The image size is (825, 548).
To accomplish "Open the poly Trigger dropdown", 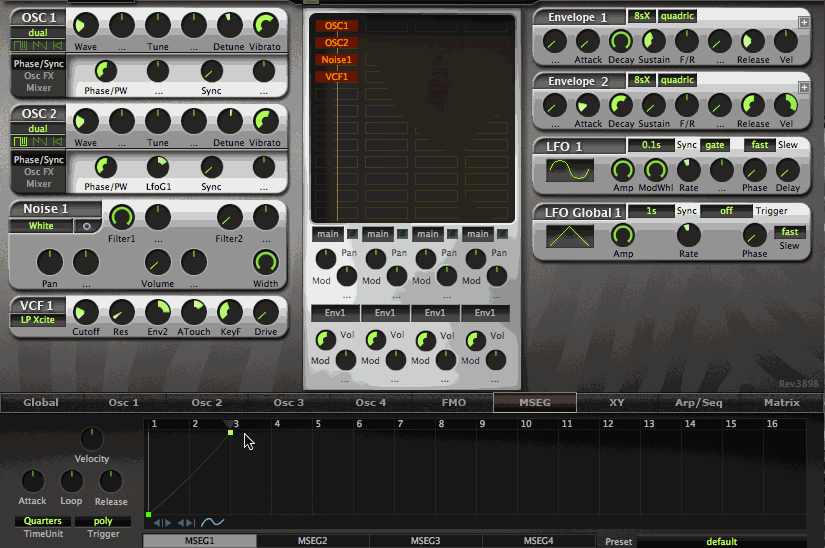I will (x=103, y=521).
